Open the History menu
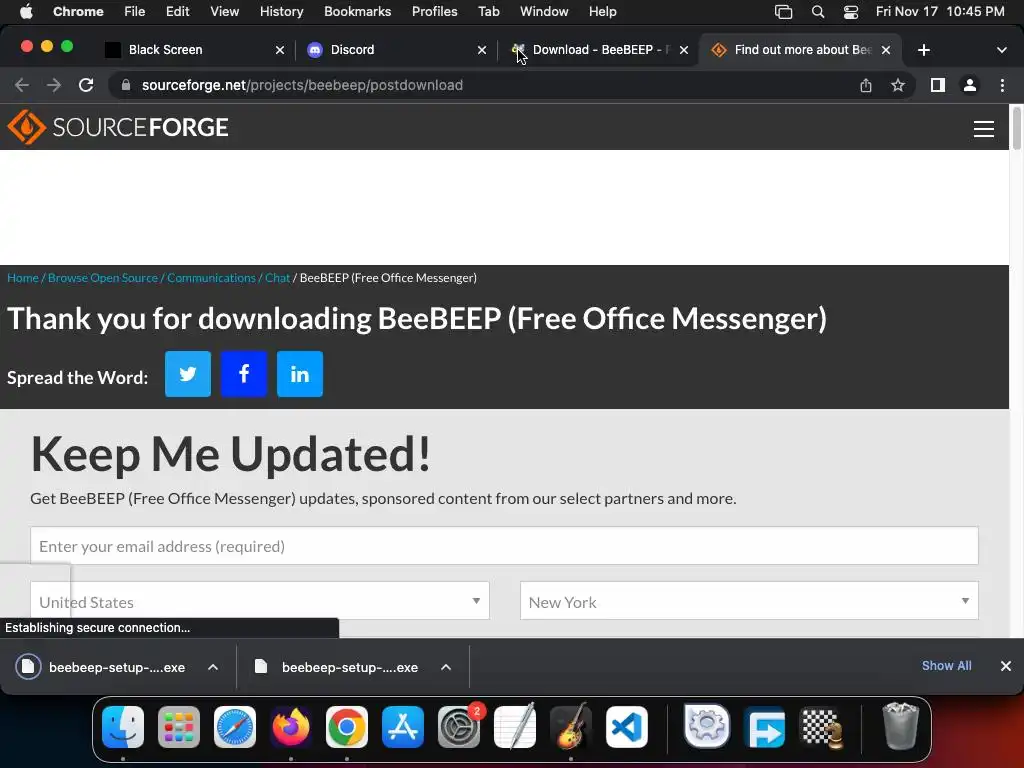Viewport: 1024px width, 768px height. click(281, 11)
